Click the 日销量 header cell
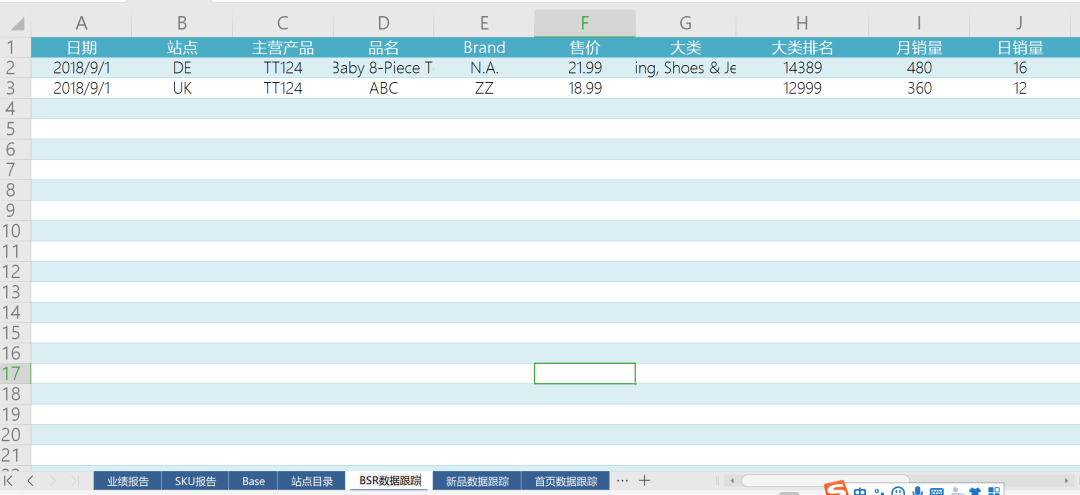Viewport: 1080px width, 495px height. [1020, 48]
